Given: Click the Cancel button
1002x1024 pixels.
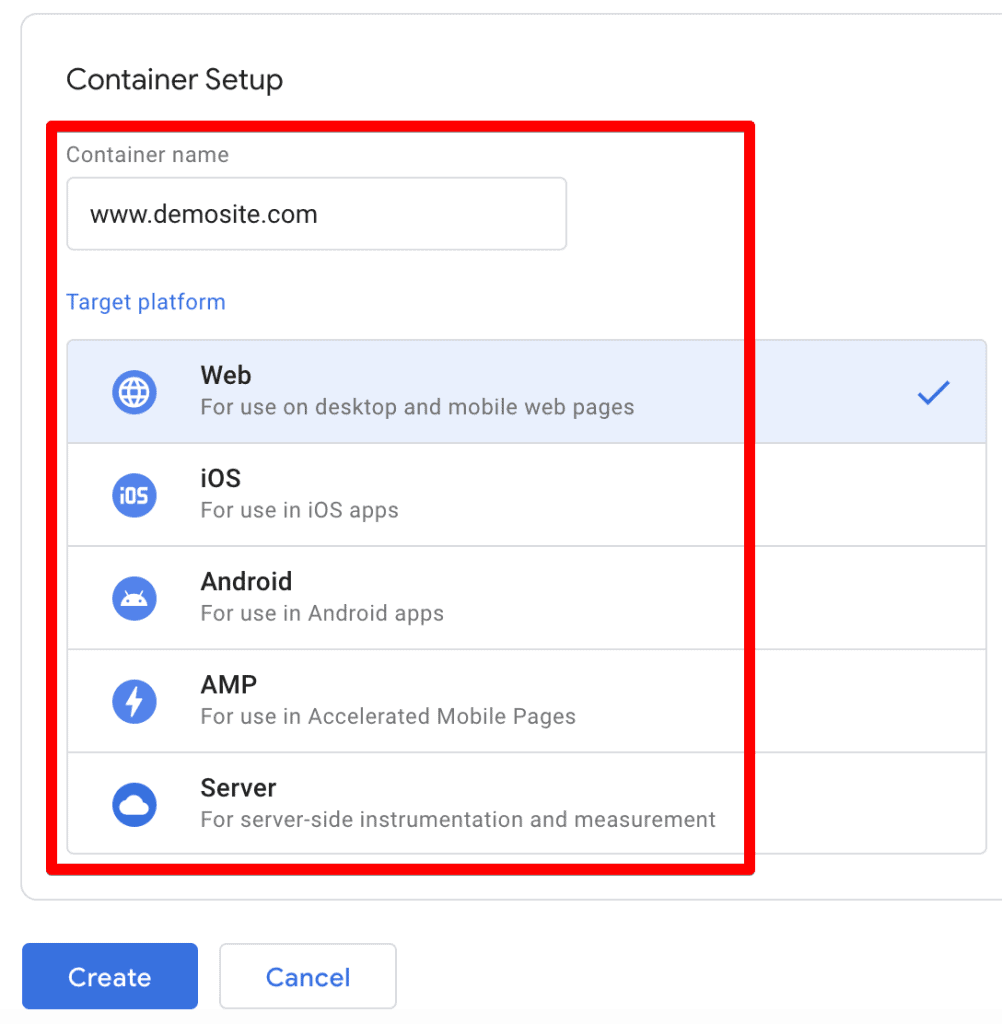Looking at the screenshot, I should click(x=307, y=977).
